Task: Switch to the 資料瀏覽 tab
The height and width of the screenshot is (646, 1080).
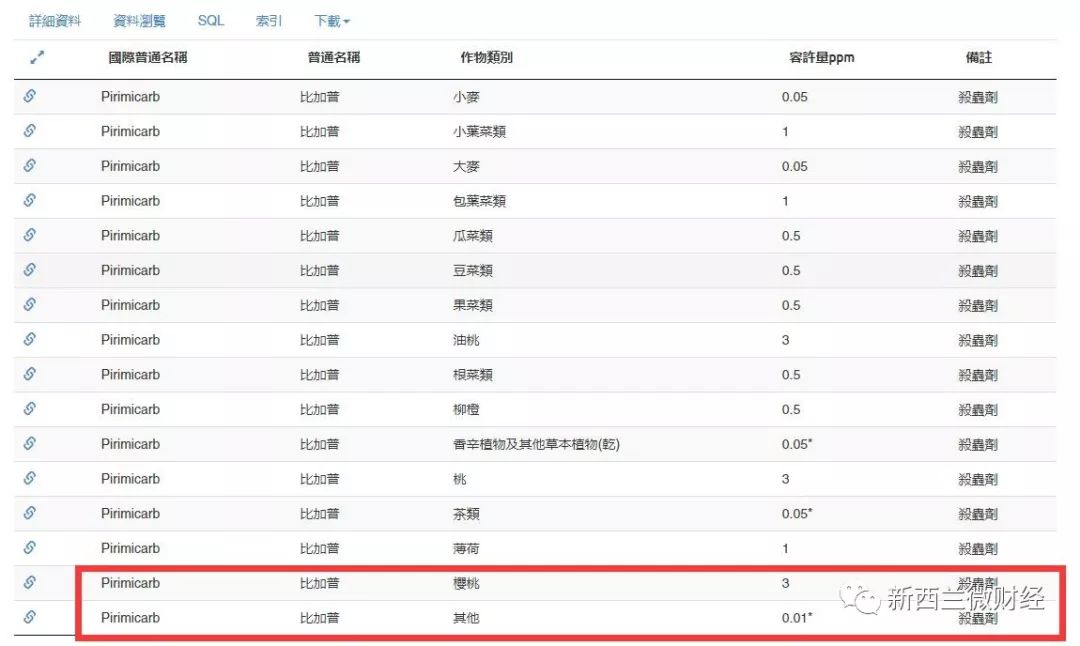Action: pyautogui.click(x=139, y=21)
